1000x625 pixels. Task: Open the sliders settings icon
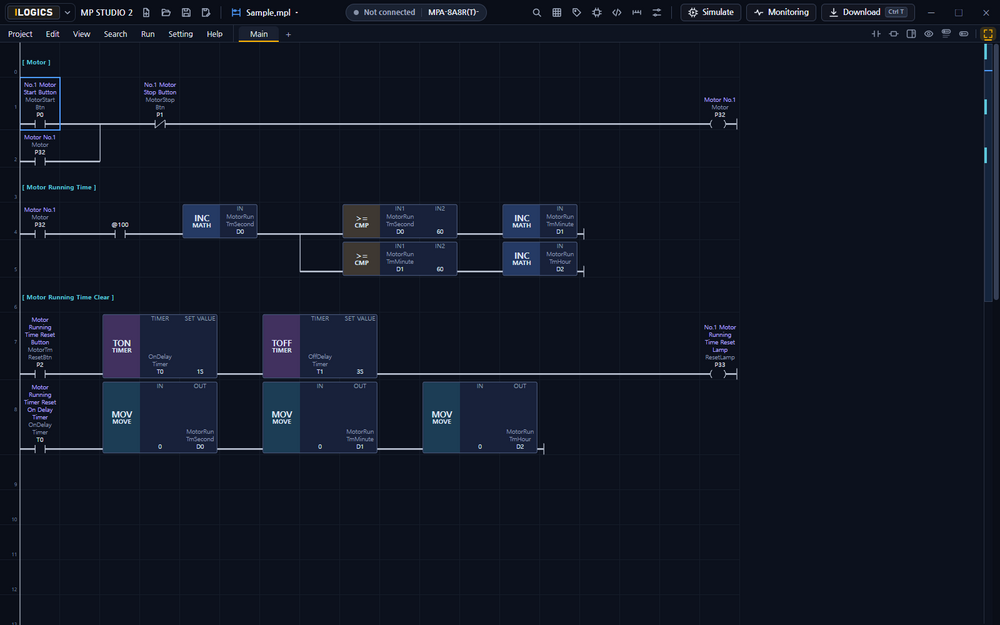coord(657,12)
